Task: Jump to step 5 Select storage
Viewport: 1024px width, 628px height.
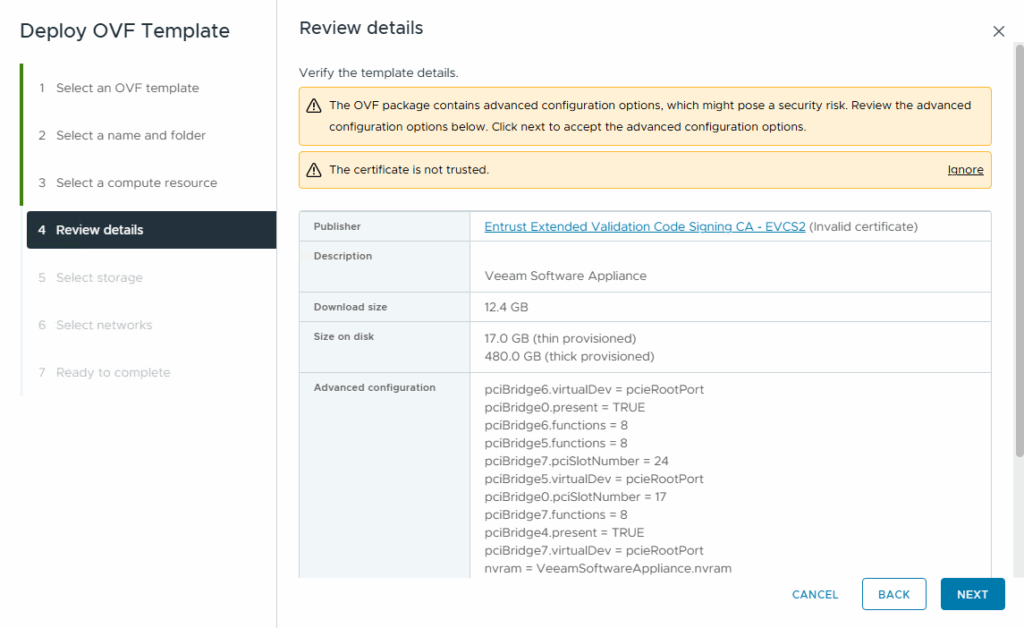Action: point(99,278)
